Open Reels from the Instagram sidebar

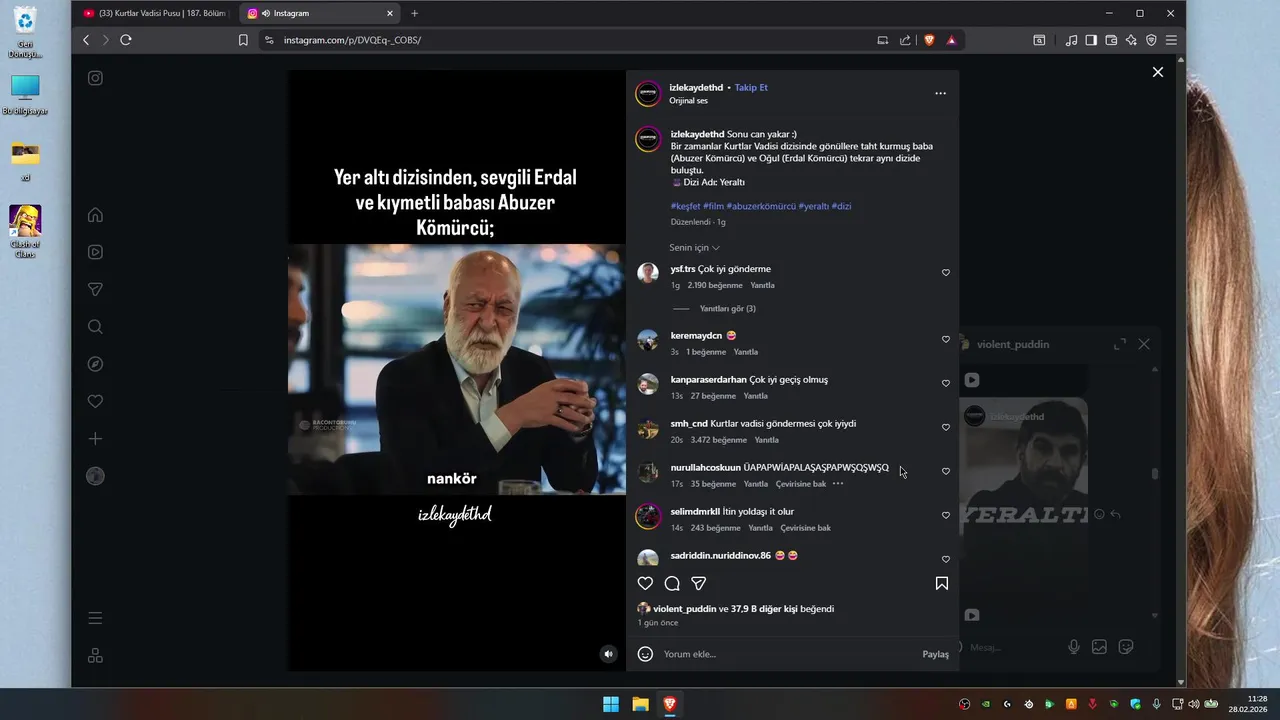coord(95,252)
